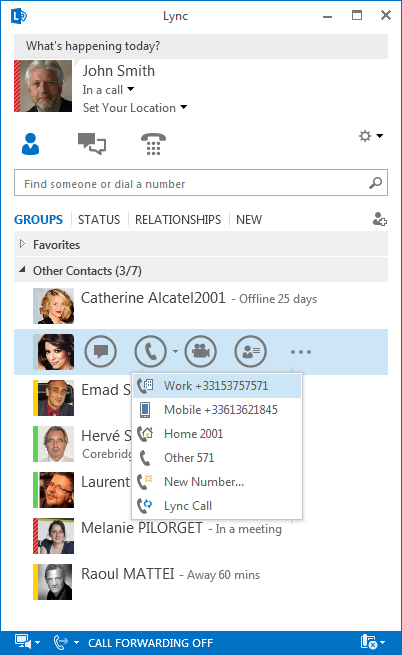This screenshot has height=655, width=402.
Task: View the selected contact's card
Action: (x=250, y=351)
